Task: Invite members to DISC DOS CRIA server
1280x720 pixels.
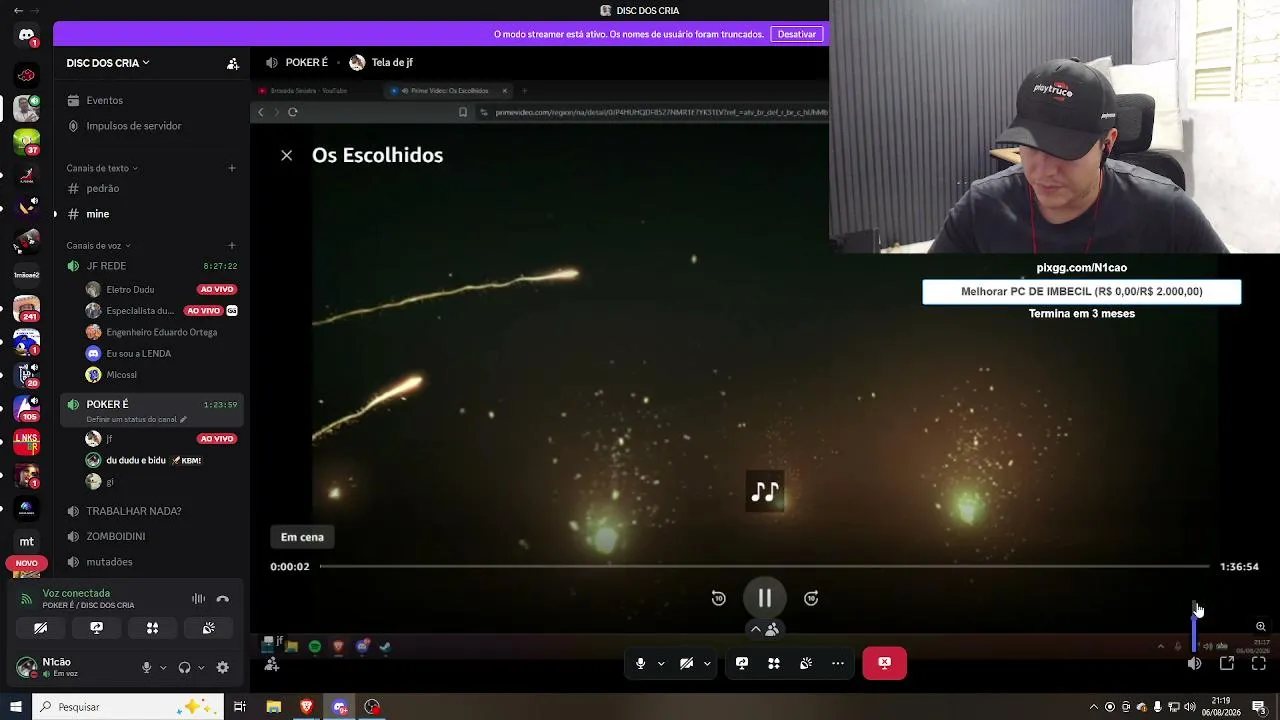Action: coord(233,63)
